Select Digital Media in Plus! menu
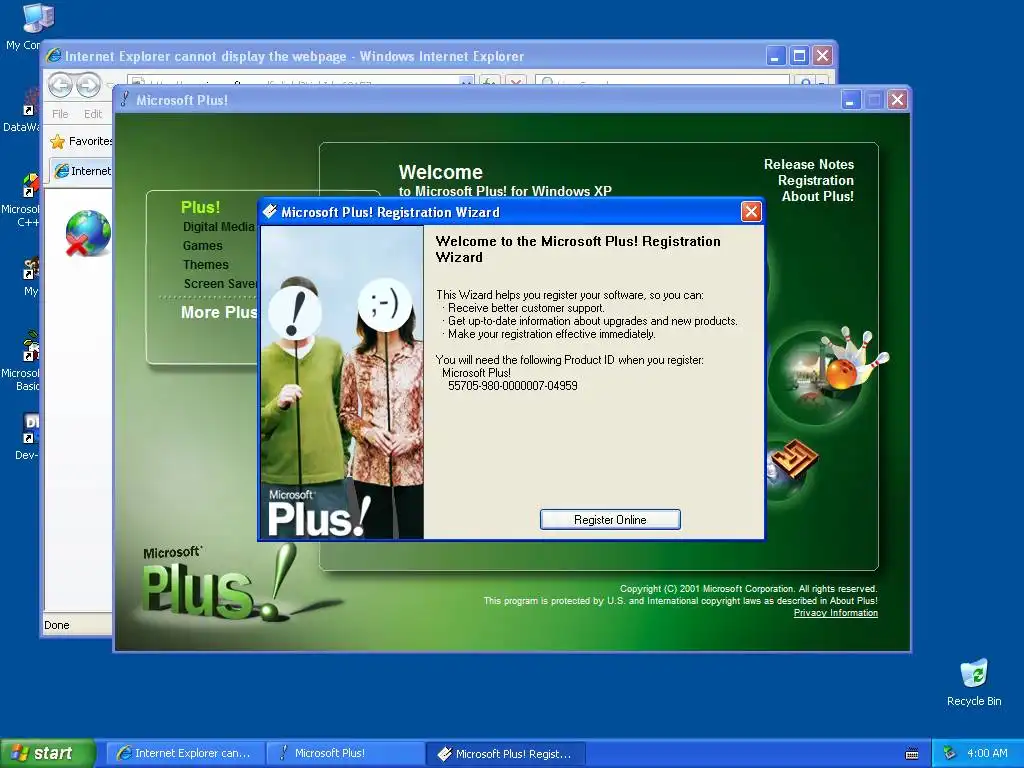The image size is (1024, 768). point(219,227)
